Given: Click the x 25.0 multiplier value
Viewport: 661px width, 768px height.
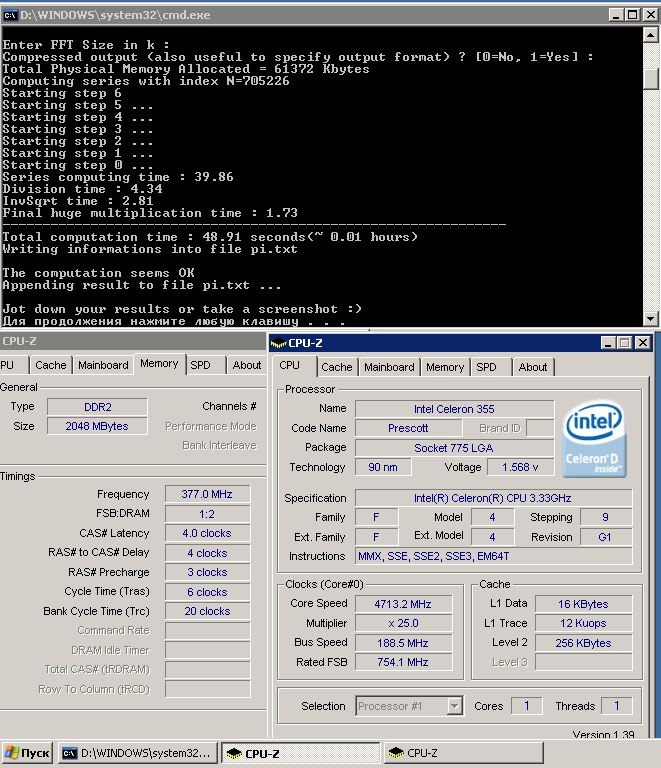Looking at the screenshot, I should pyautogui.click(x=403, y=623).
